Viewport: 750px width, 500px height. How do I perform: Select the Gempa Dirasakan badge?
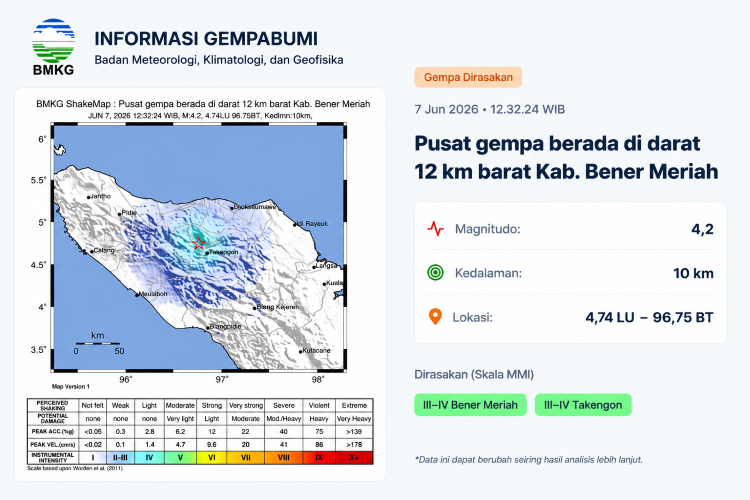[468, 77]
